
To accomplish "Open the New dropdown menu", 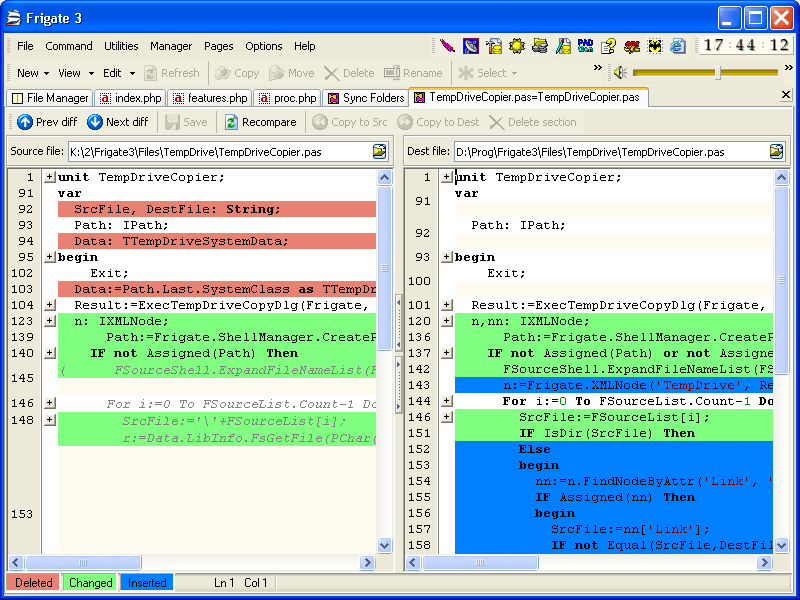I will pos(33,73).
